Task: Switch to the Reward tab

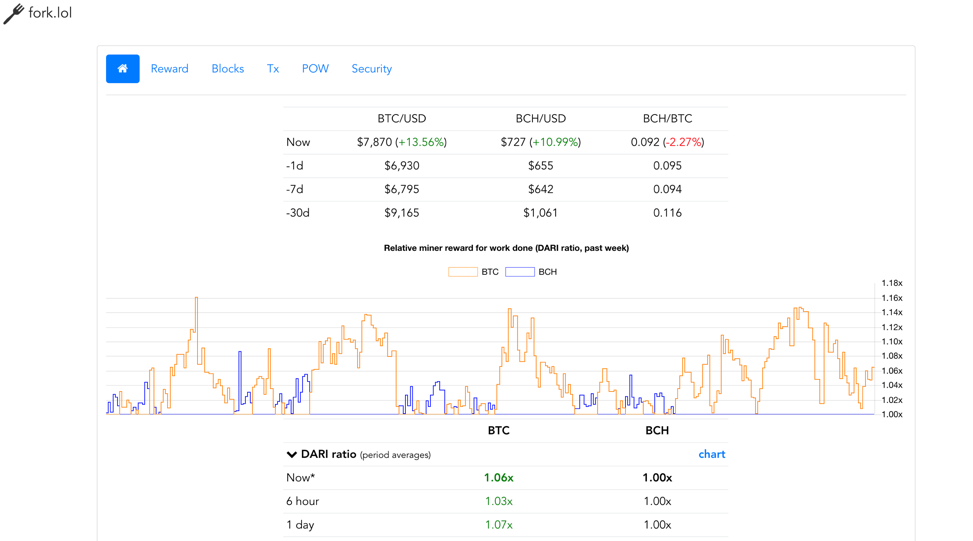Action: click(x=169, y=69)
